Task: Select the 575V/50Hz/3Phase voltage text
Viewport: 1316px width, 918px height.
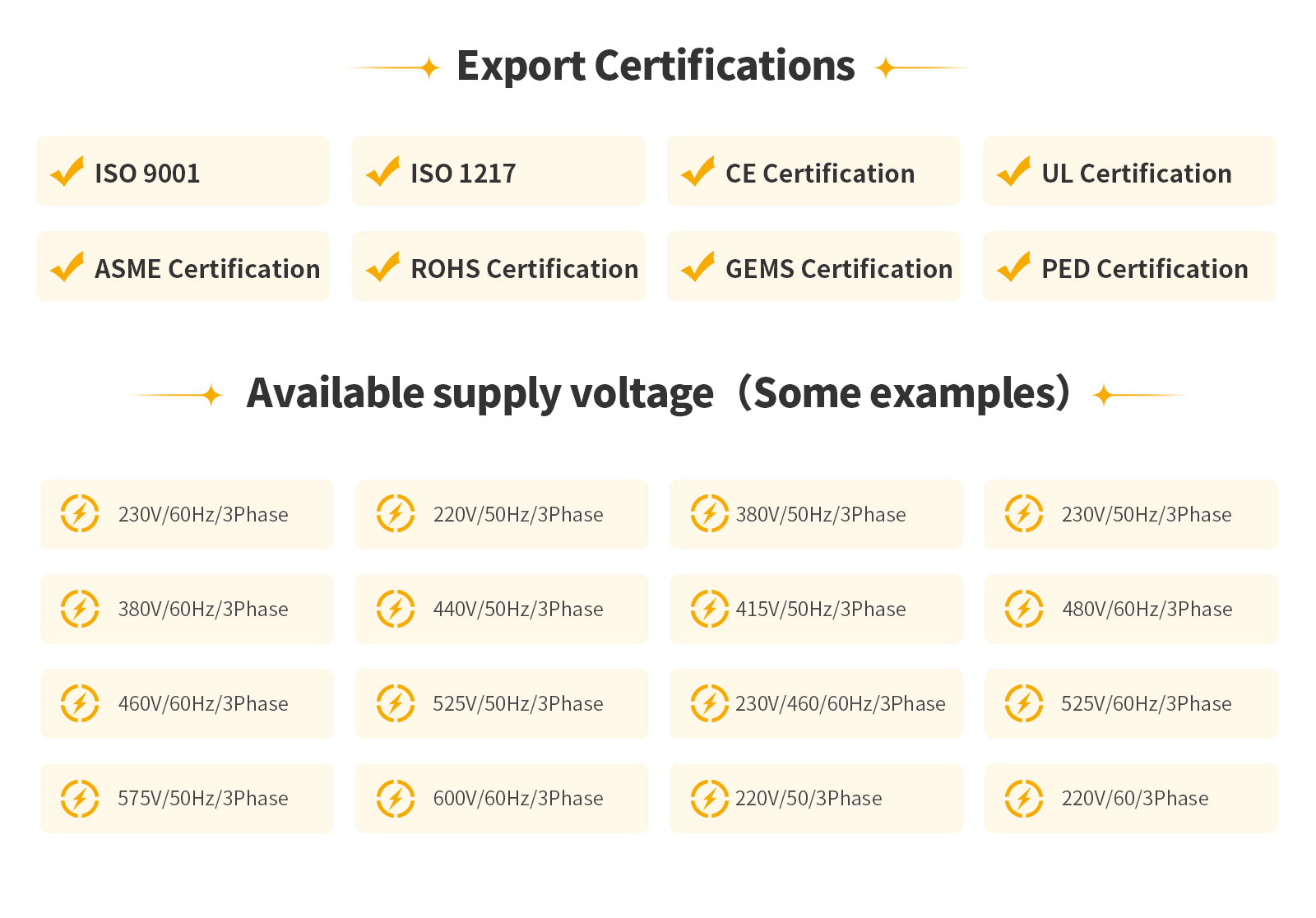Action: (203, 799)
